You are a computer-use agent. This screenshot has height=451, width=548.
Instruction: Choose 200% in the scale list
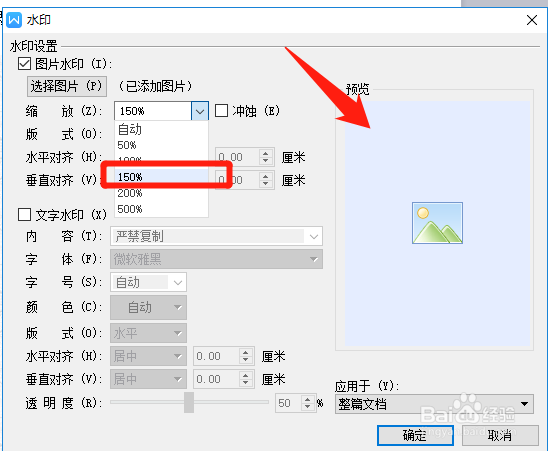click(161, 193)
